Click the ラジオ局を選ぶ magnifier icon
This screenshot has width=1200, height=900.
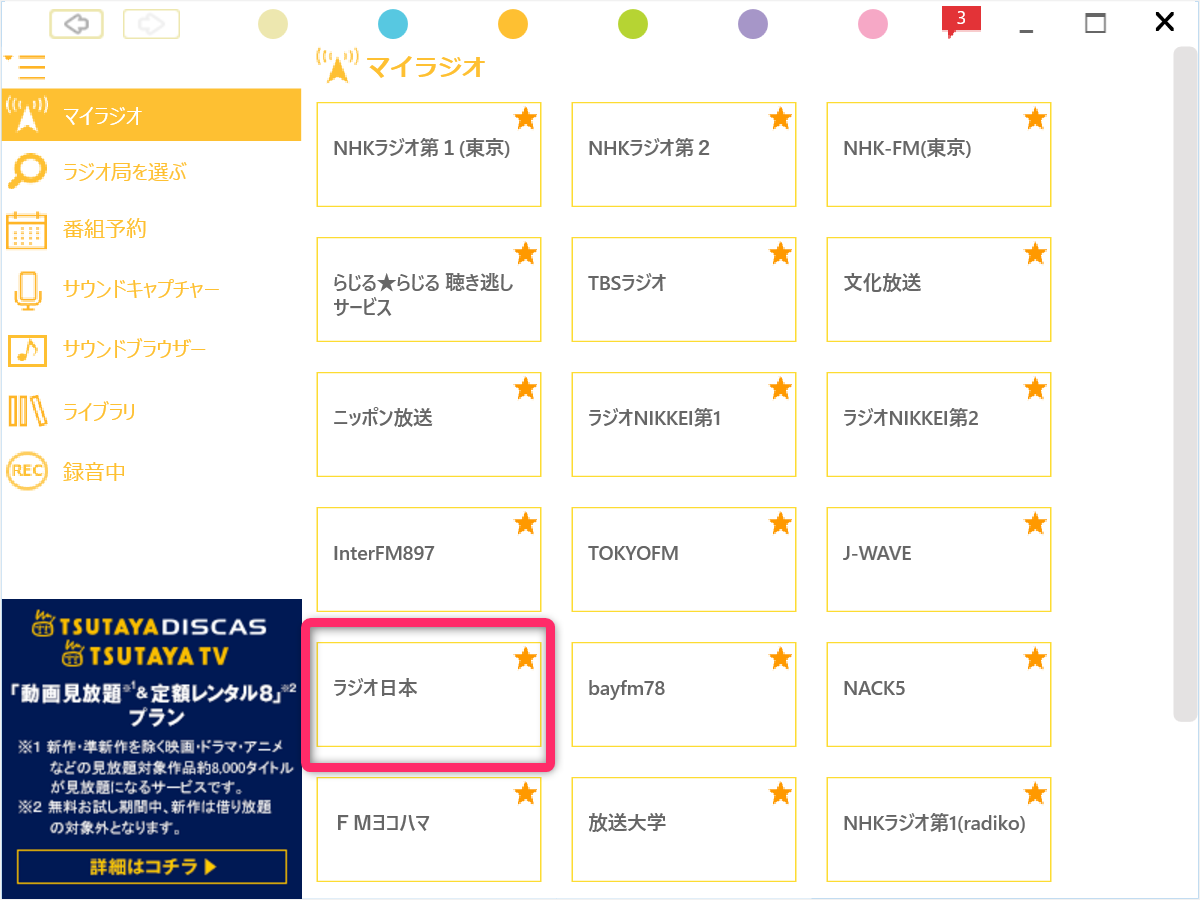(x=26, y=172)
